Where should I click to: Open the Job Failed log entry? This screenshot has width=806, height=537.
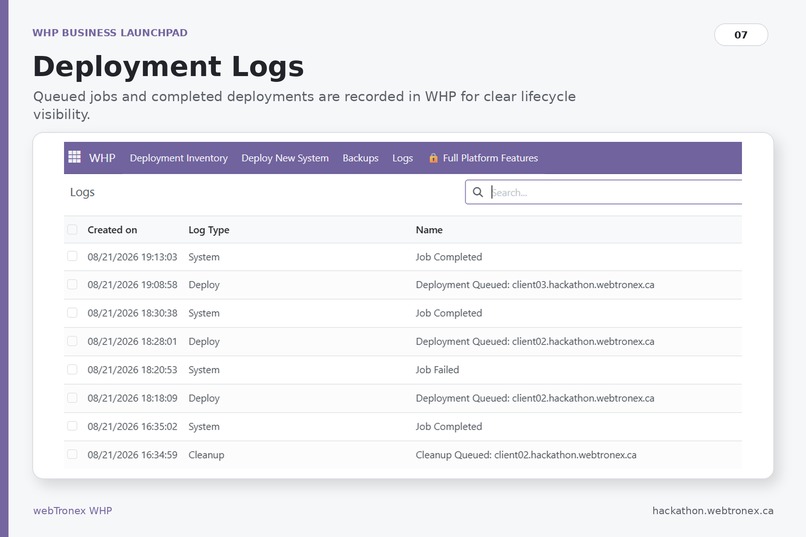pos(437,369)
